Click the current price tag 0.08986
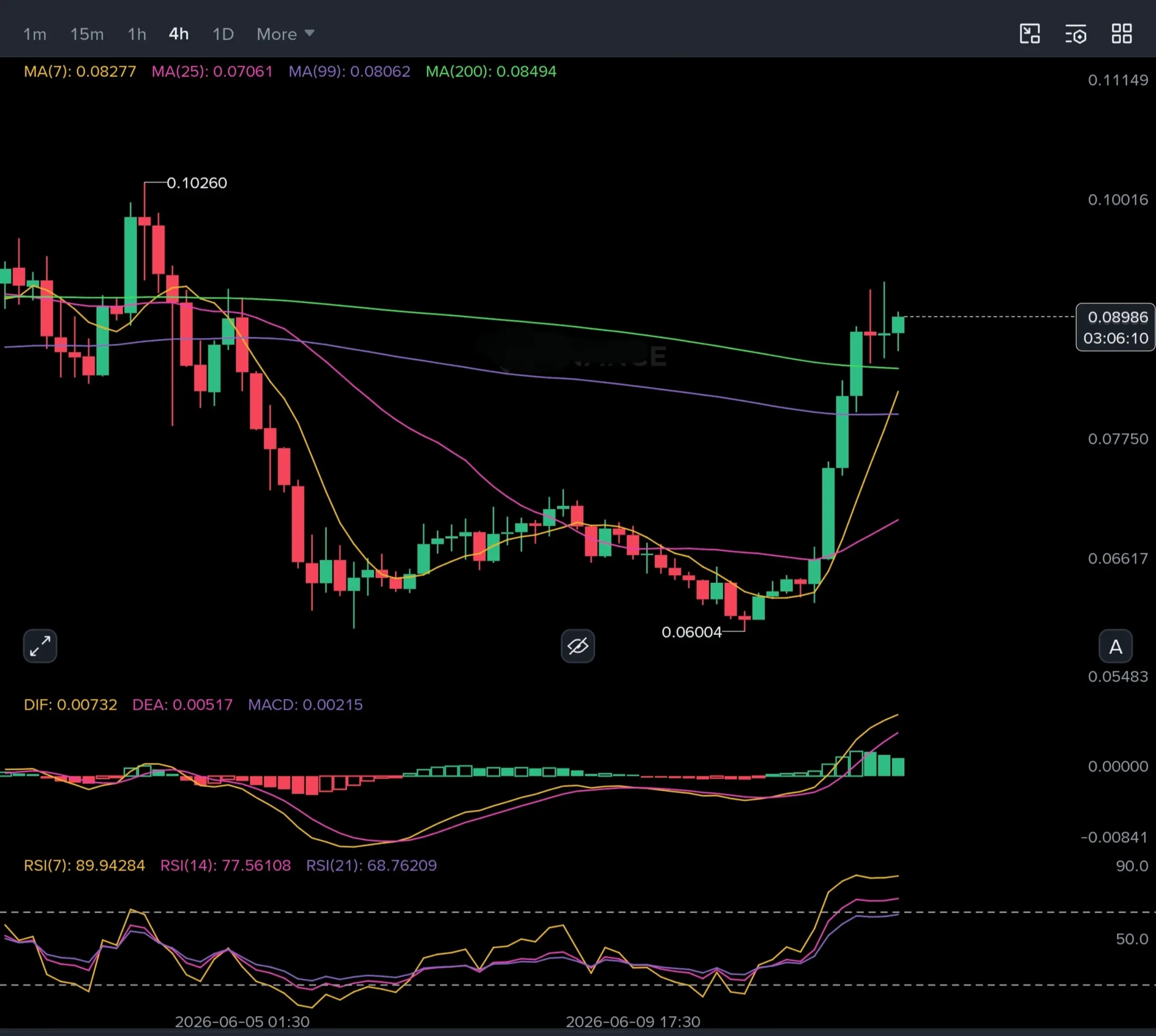1156x1036 pixels. click(x=1118, y=317)
